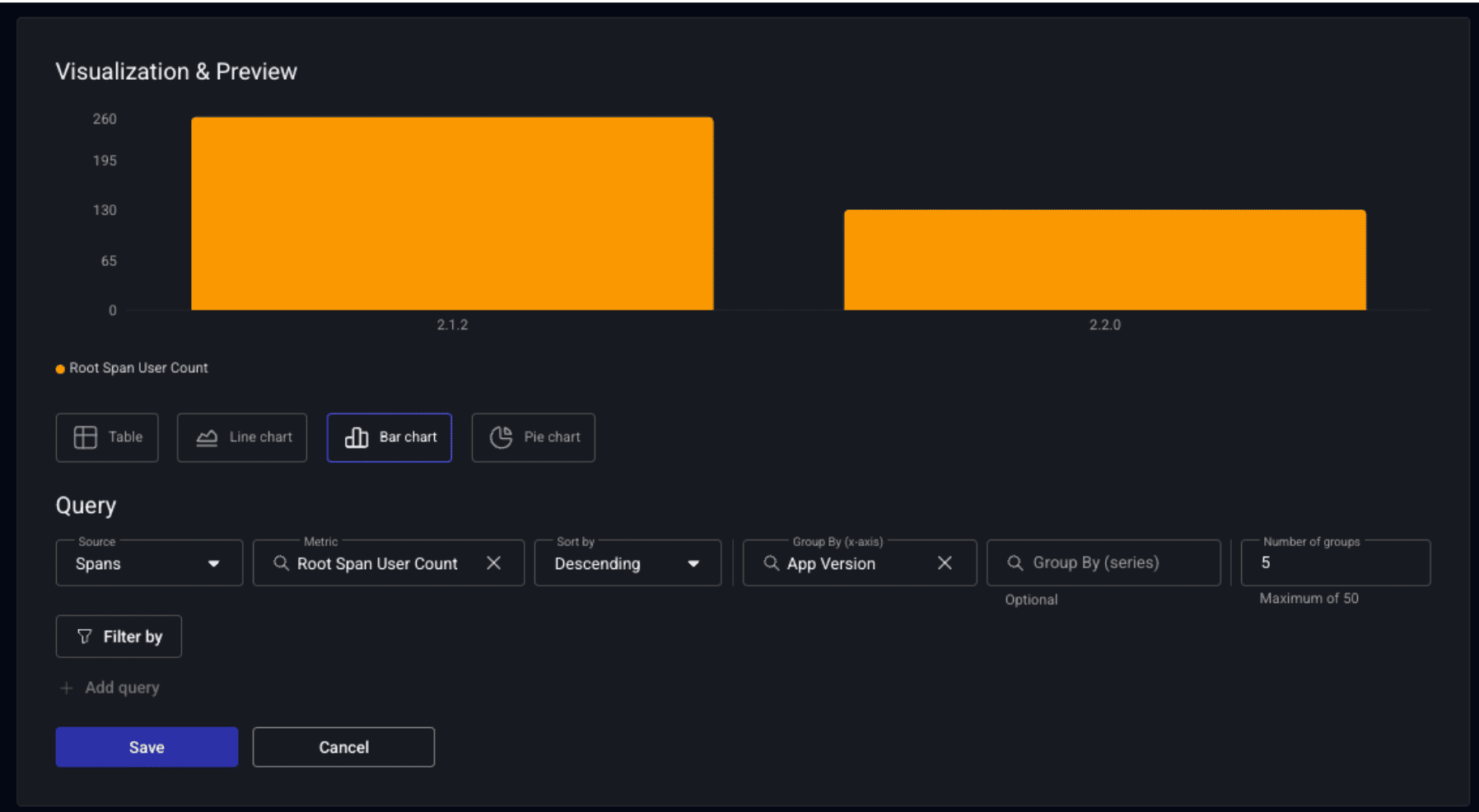
Task: Click the magnifier icon in Group By x-axis
Action: 771,563
